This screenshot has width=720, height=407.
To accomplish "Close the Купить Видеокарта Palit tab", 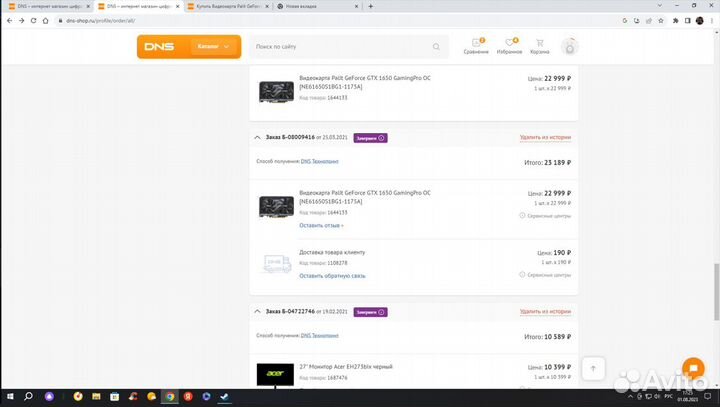I will click(267, 6).
